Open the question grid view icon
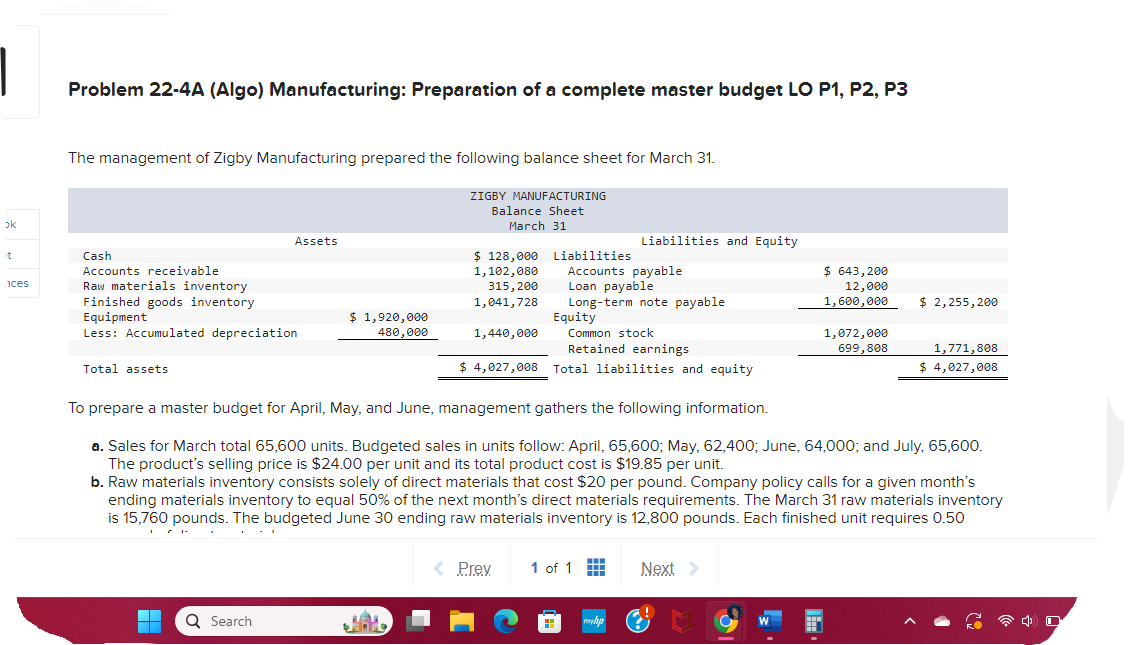Image resolution: width=1133 pixels, height=645 pixels. pos(595,568)
